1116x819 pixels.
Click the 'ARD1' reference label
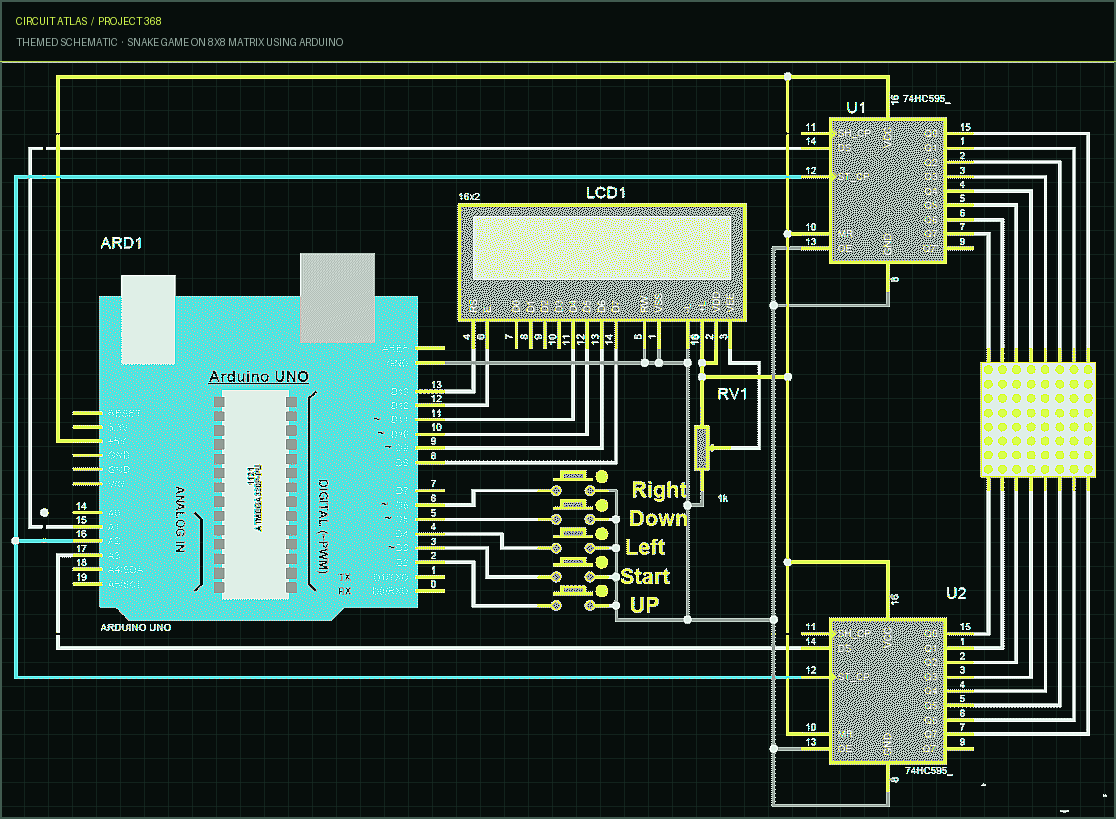[121, 243]
